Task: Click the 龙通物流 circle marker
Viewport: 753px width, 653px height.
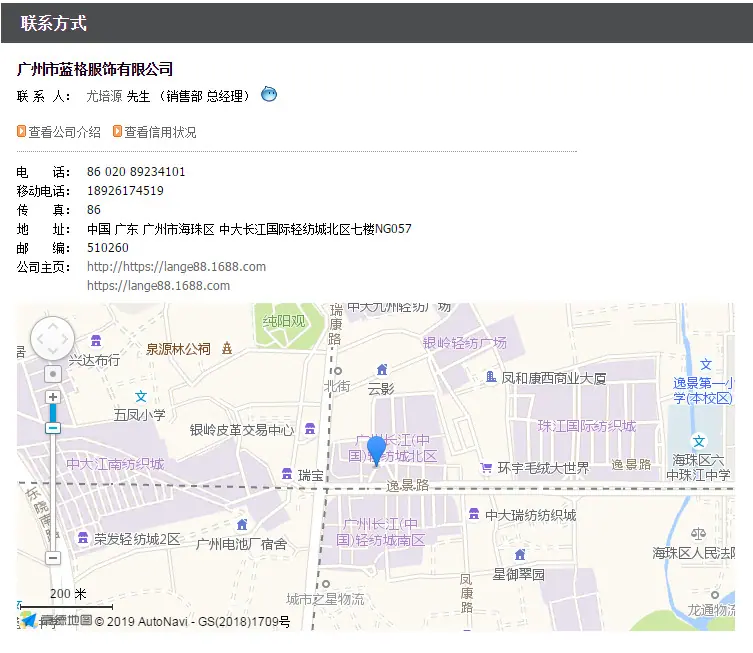Action: [x=715, y=595]
